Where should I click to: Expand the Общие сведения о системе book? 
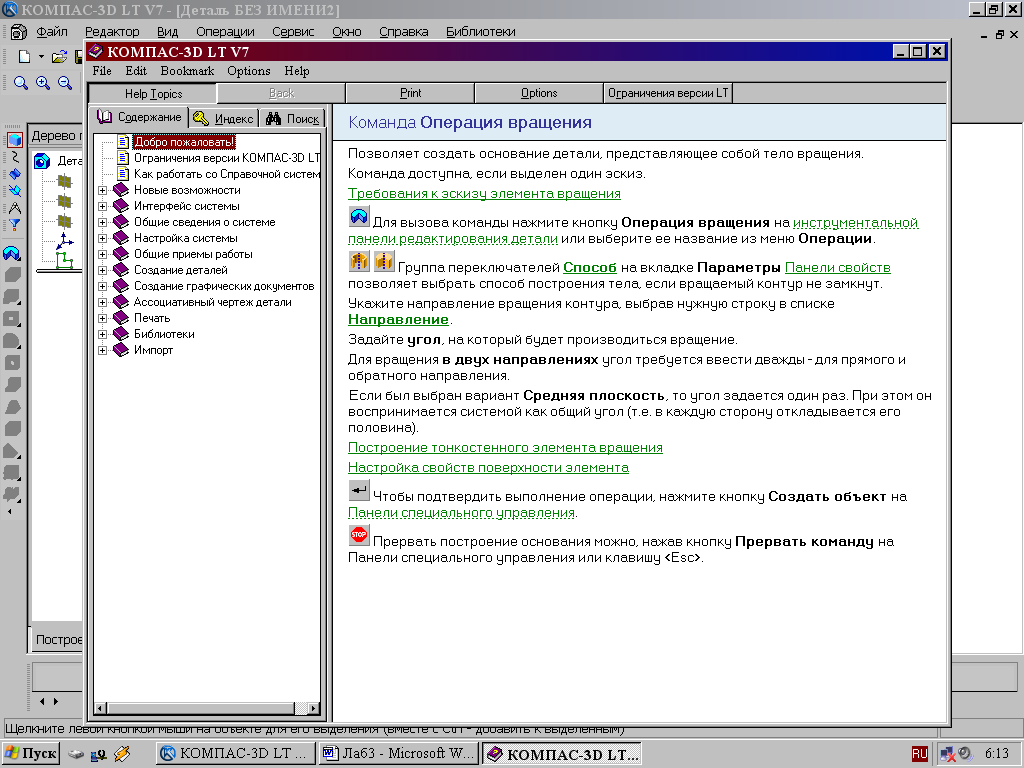[103, 222]
